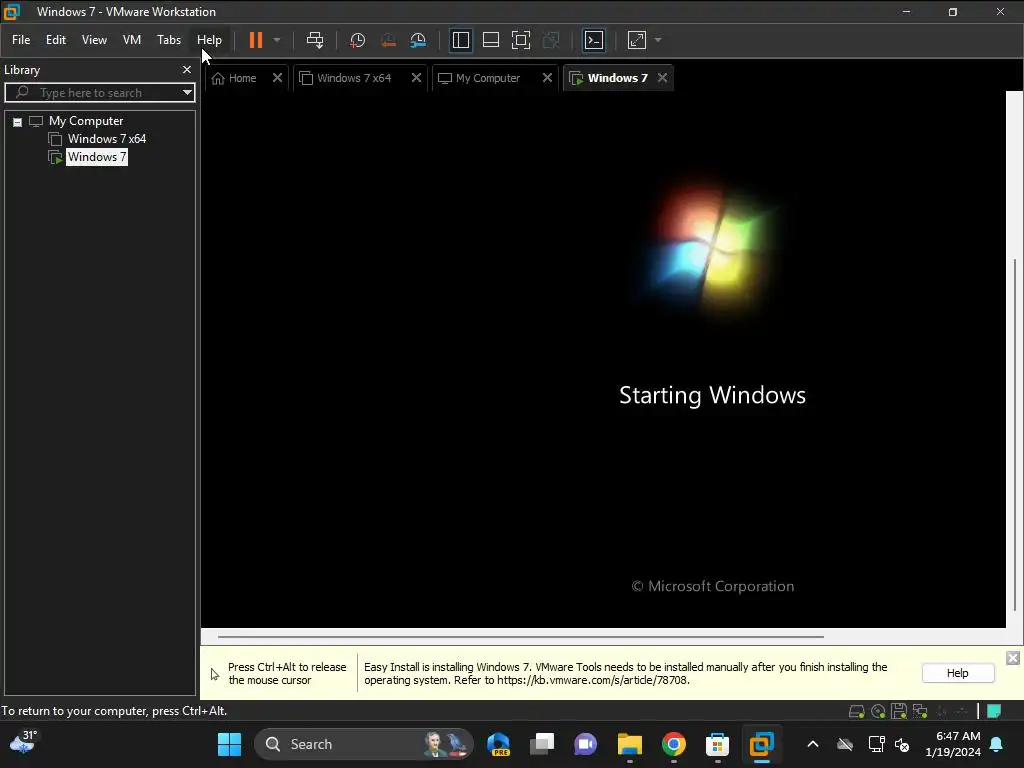Screen dimensions: 1024x768
Task: Select the running Windows 7 VM in library
Action: tap(97, 157)
